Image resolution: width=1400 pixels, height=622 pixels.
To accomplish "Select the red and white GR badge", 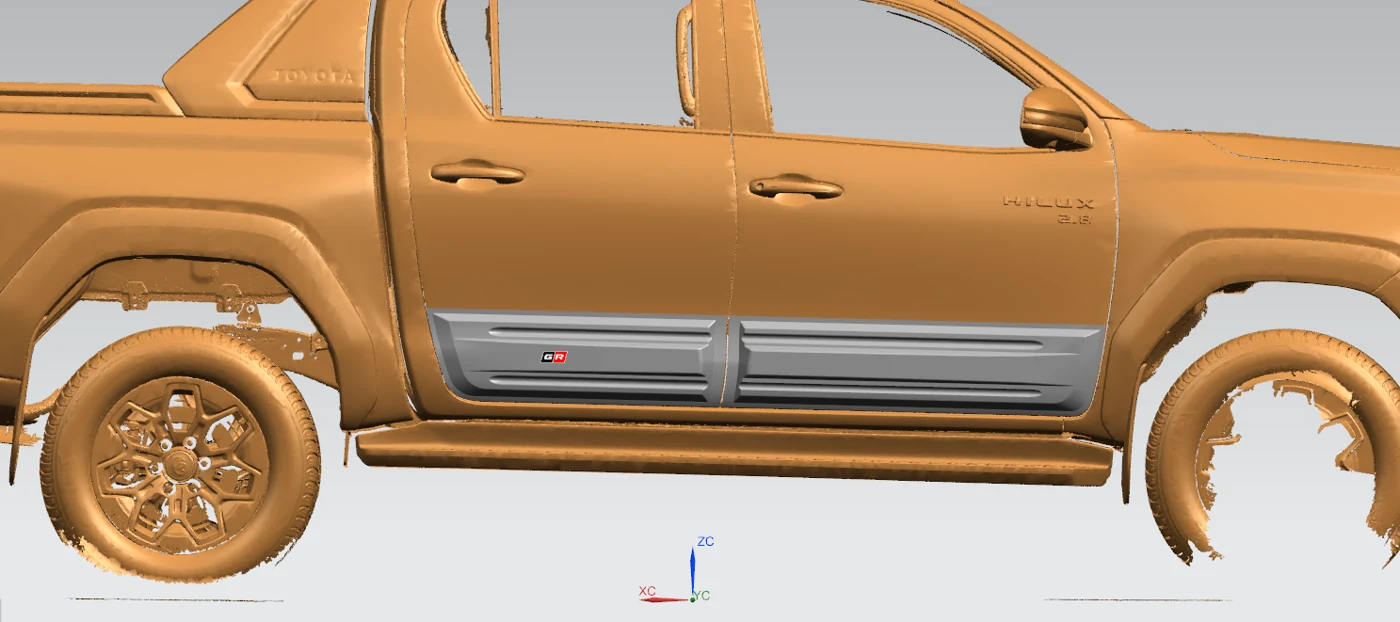I will tap(554, 357).
